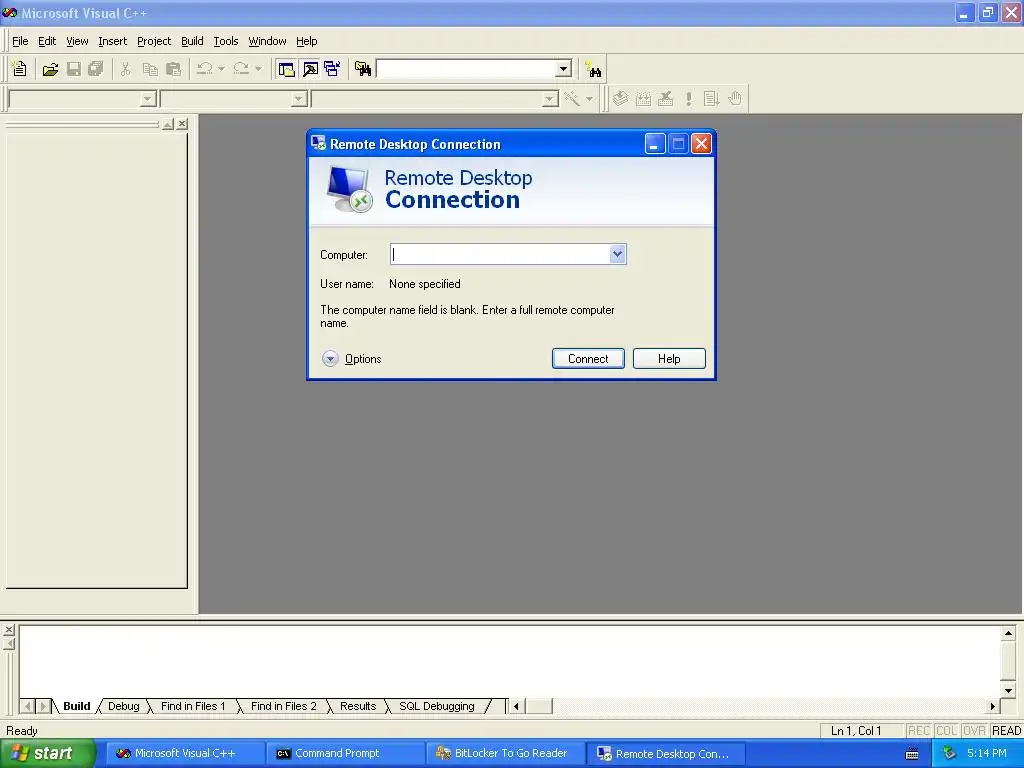Click the Search binoculars icon
This screenshot has height=768, width=1024.
pyautogui.click(x=593, y=69)
